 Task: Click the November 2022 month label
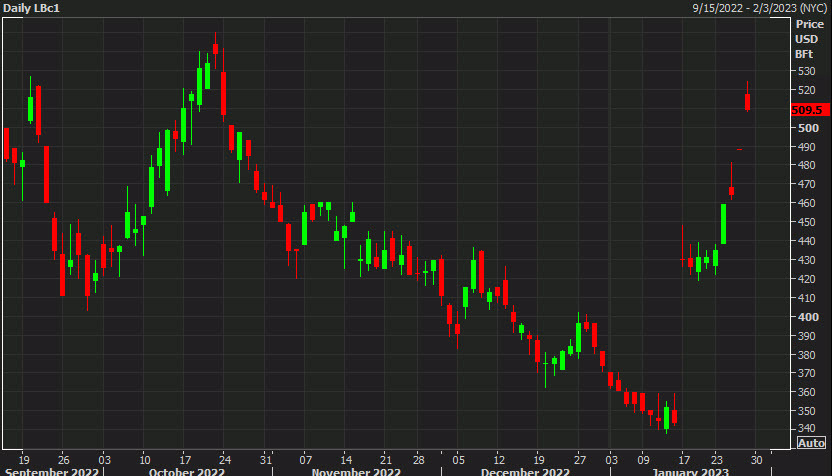pyautogui.click(x=356, y=471)
